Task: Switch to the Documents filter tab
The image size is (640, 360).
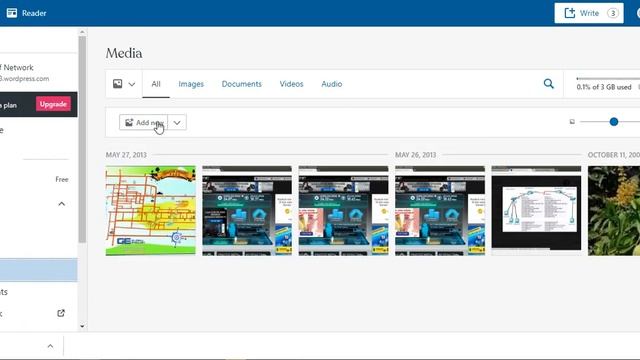Action: [242, 84]
